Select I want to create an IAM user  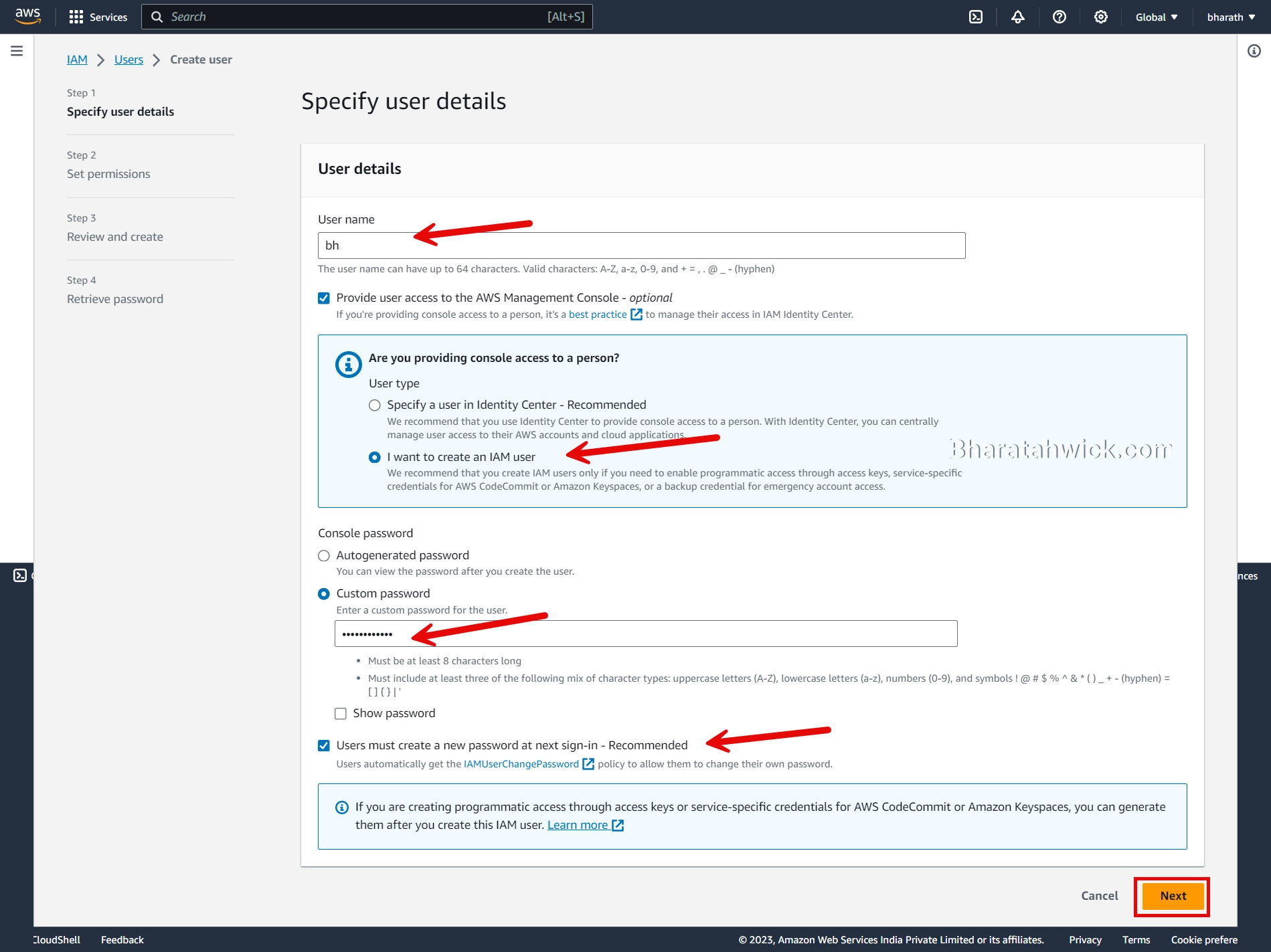[375, 458]
